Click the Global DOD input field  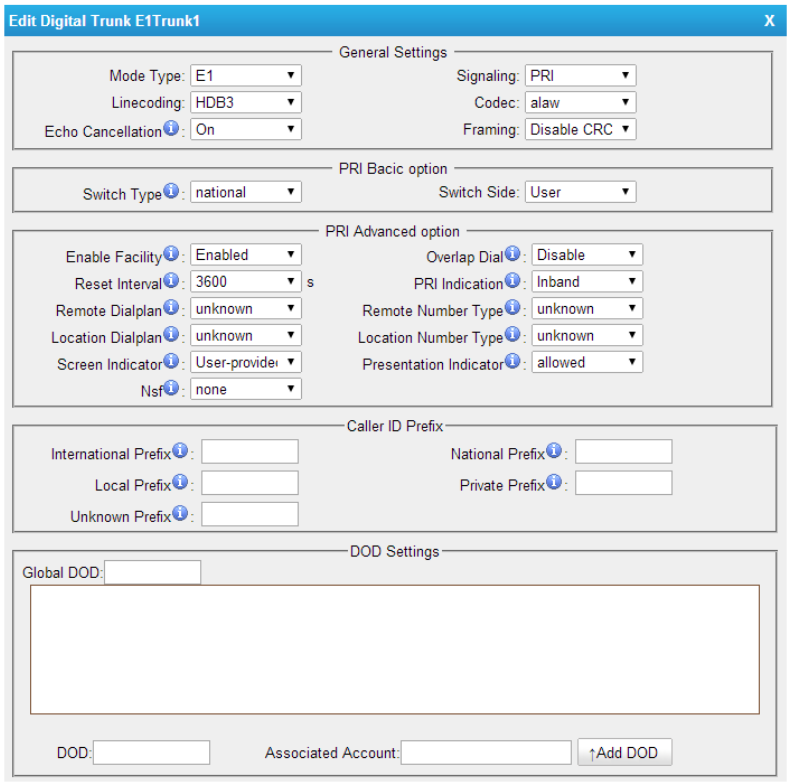153,572
